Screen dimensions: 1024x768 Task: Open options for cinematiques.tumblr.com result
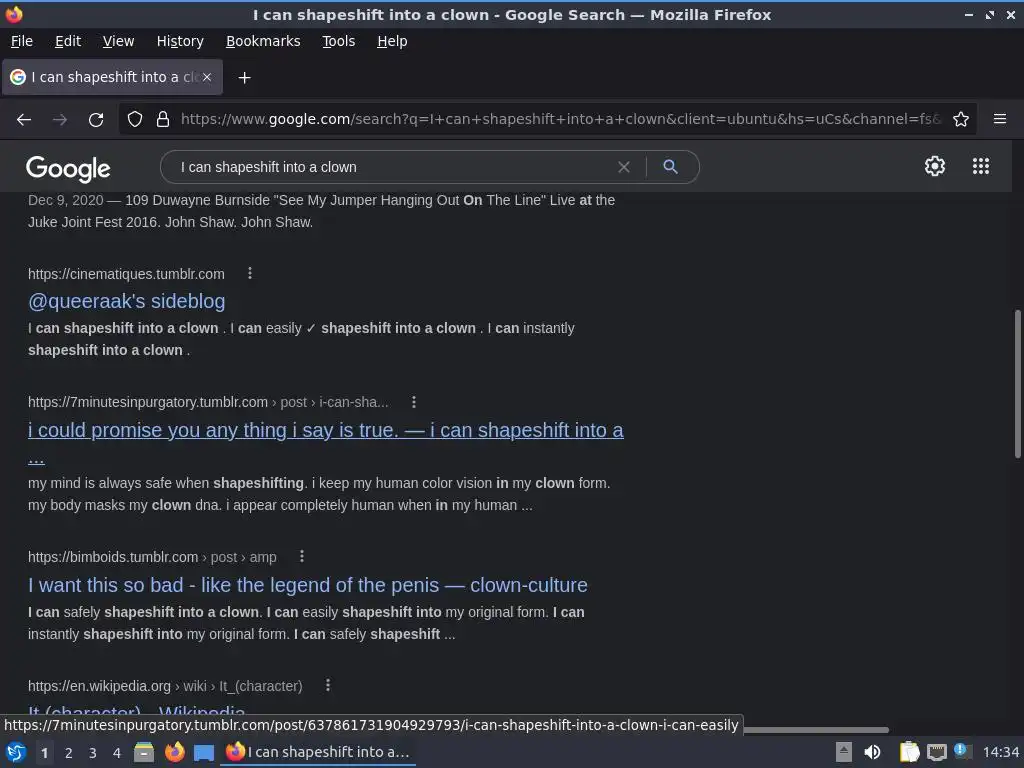pos(249,274)
